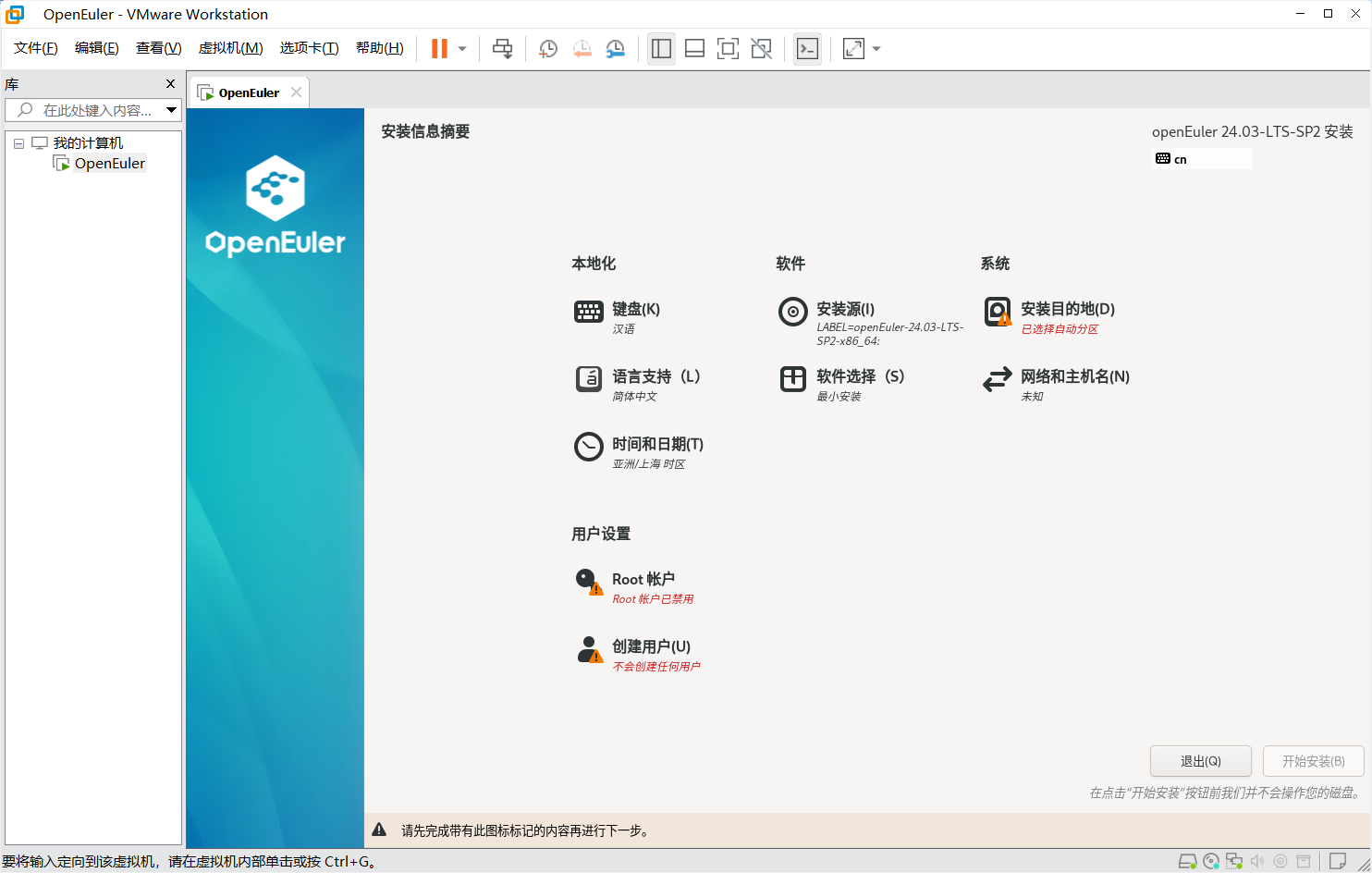Open 安装源(I) installation source
The image size is (1372, 873).
pyautogui.click(x=871, y=321)
